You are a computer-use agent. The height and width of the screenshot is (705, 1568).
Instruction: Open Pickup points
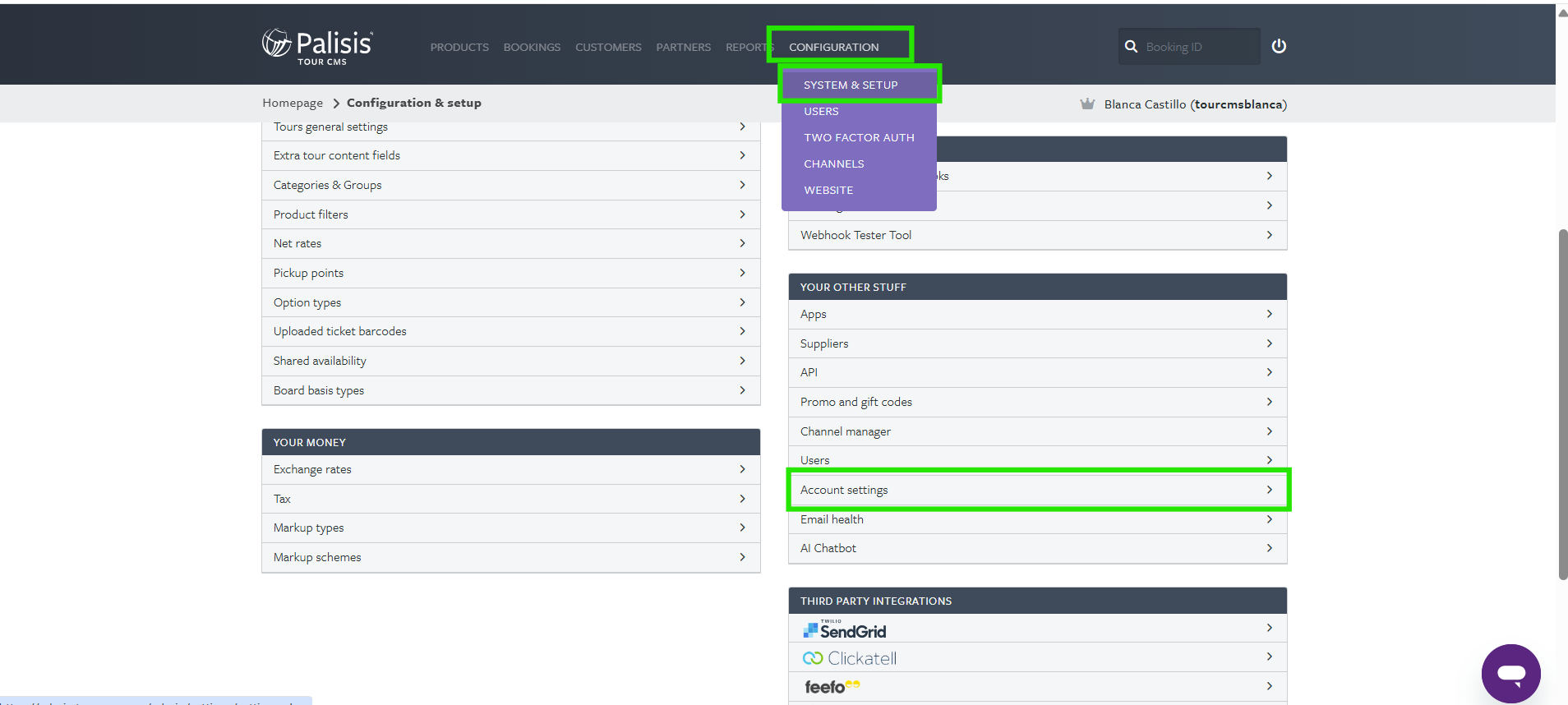tap(510, 274)
